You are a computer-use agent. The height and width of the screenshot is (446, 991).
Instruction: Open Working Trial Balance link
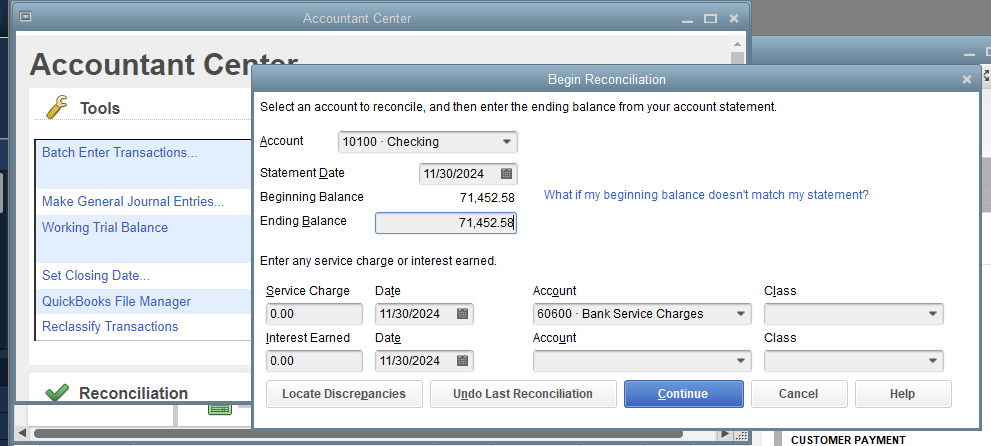[105, 227]
